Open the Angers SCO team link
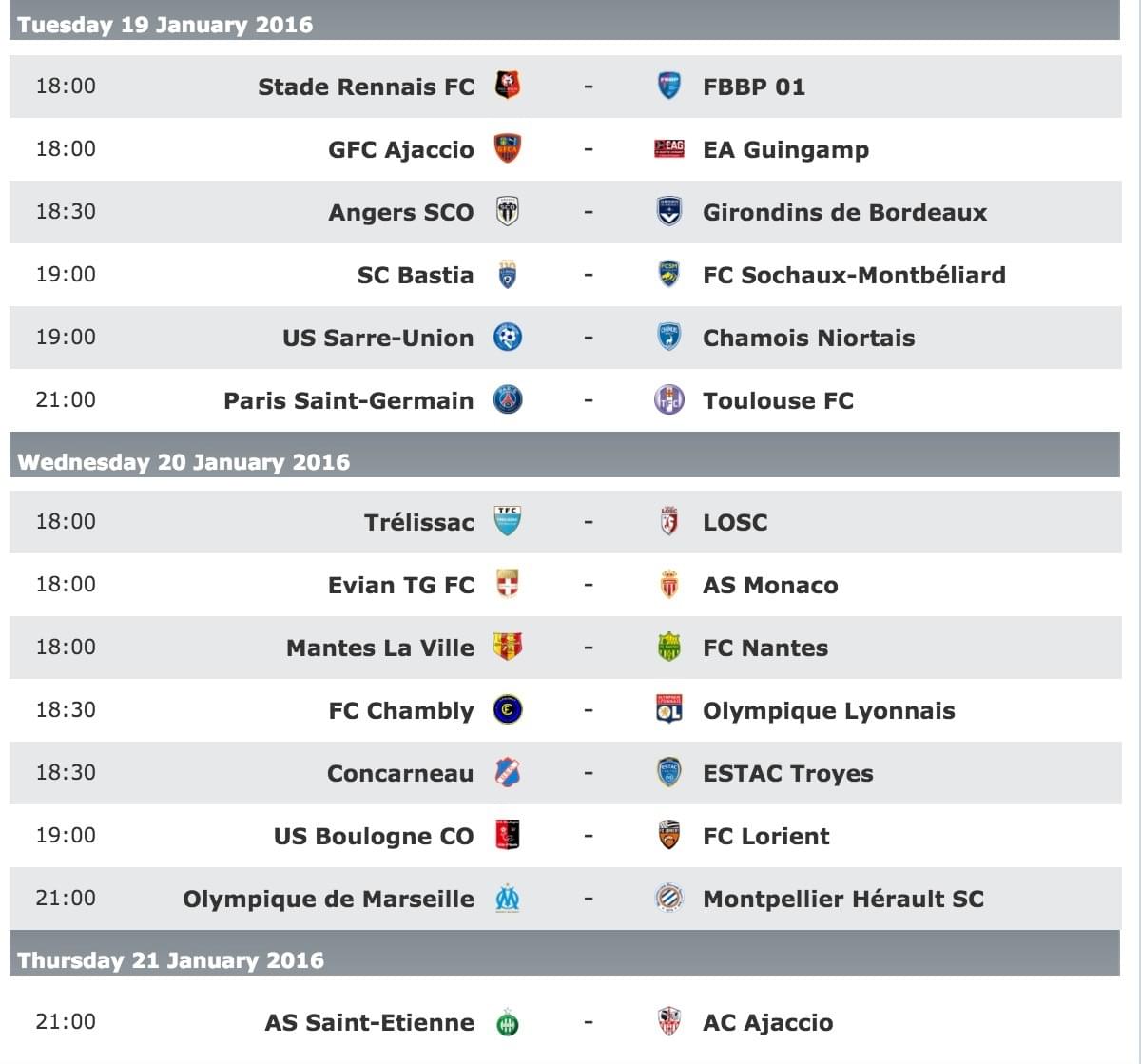The width and height of the screenshot is (1141, 1064). [400, 212]
